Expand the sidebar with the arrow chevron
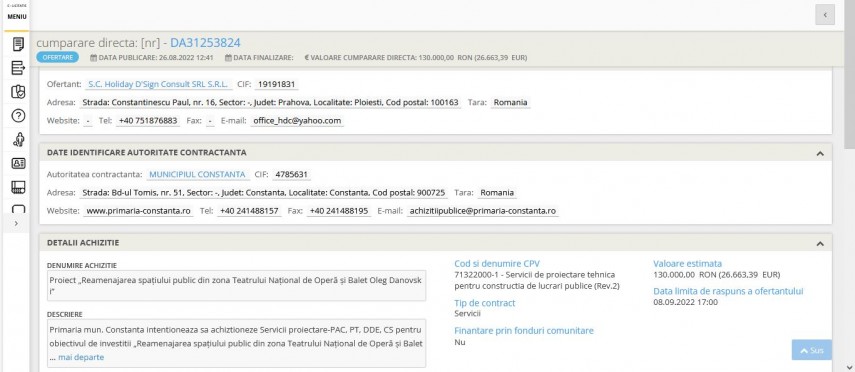 (x=16, y=223)
